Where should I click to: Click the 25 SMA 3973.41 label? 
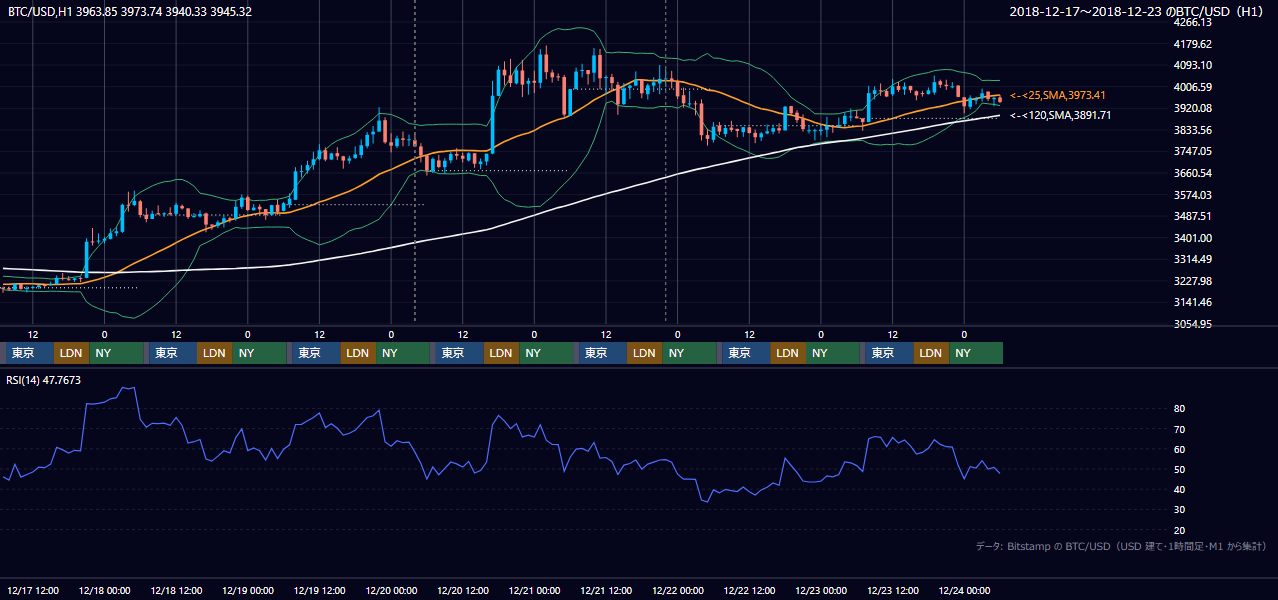pos(1058,95)
